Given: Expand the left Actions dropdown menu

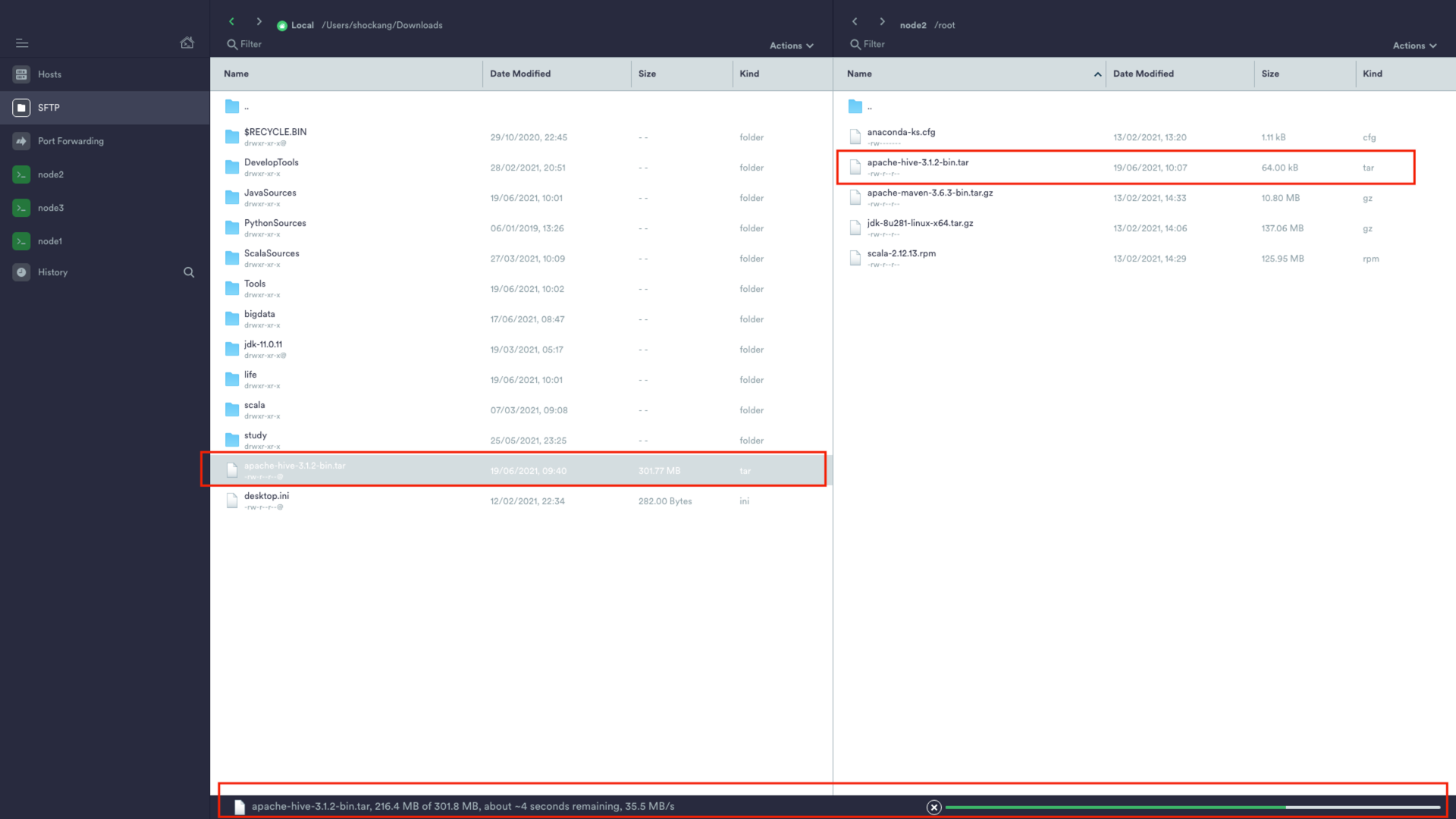Looking at the screenshot, I should pyautogui.click(x=790, y=45).
